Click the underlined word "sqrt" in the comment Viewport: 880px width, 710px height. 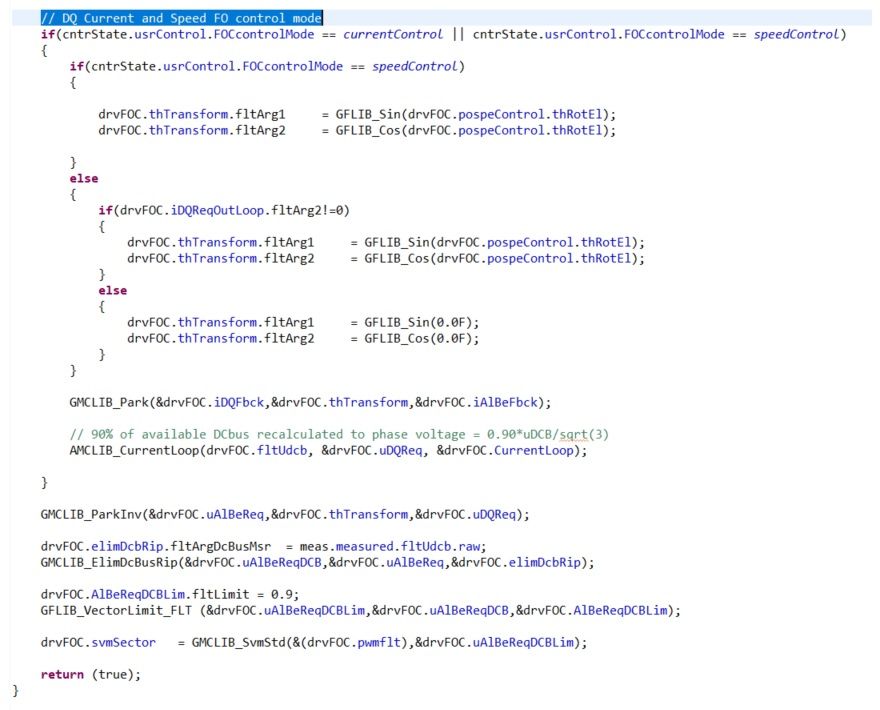coord(573,434)
